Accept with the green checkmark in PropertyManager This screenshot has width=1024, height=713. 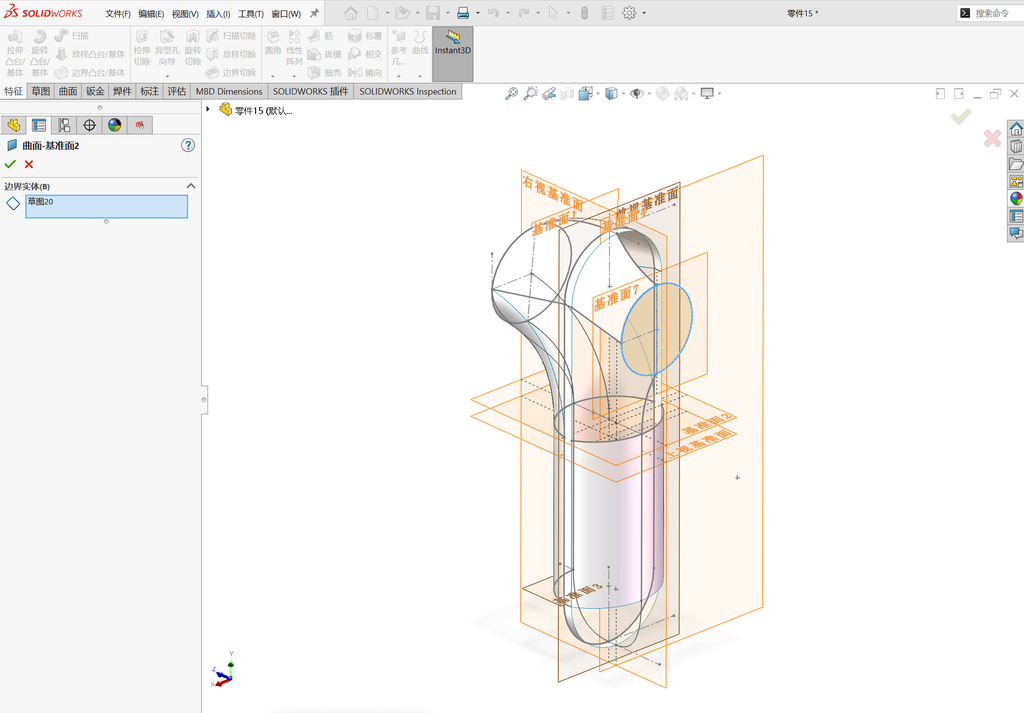click(10, 164)
